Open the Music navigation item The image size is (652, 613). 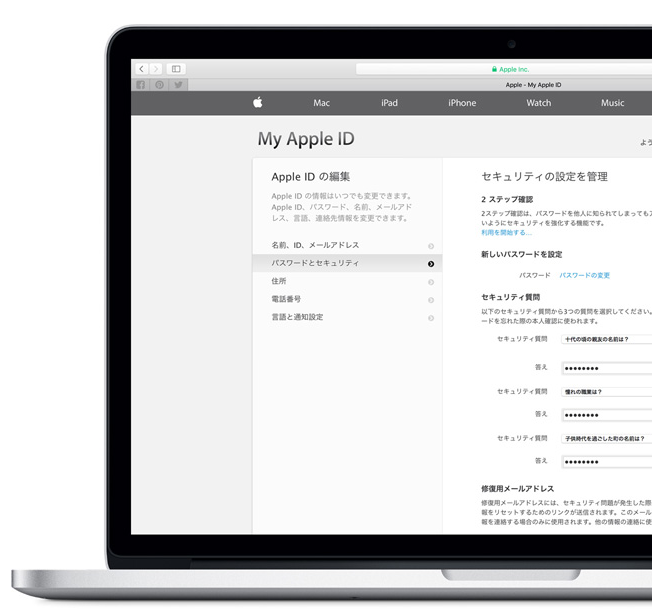tap(612, 103)
